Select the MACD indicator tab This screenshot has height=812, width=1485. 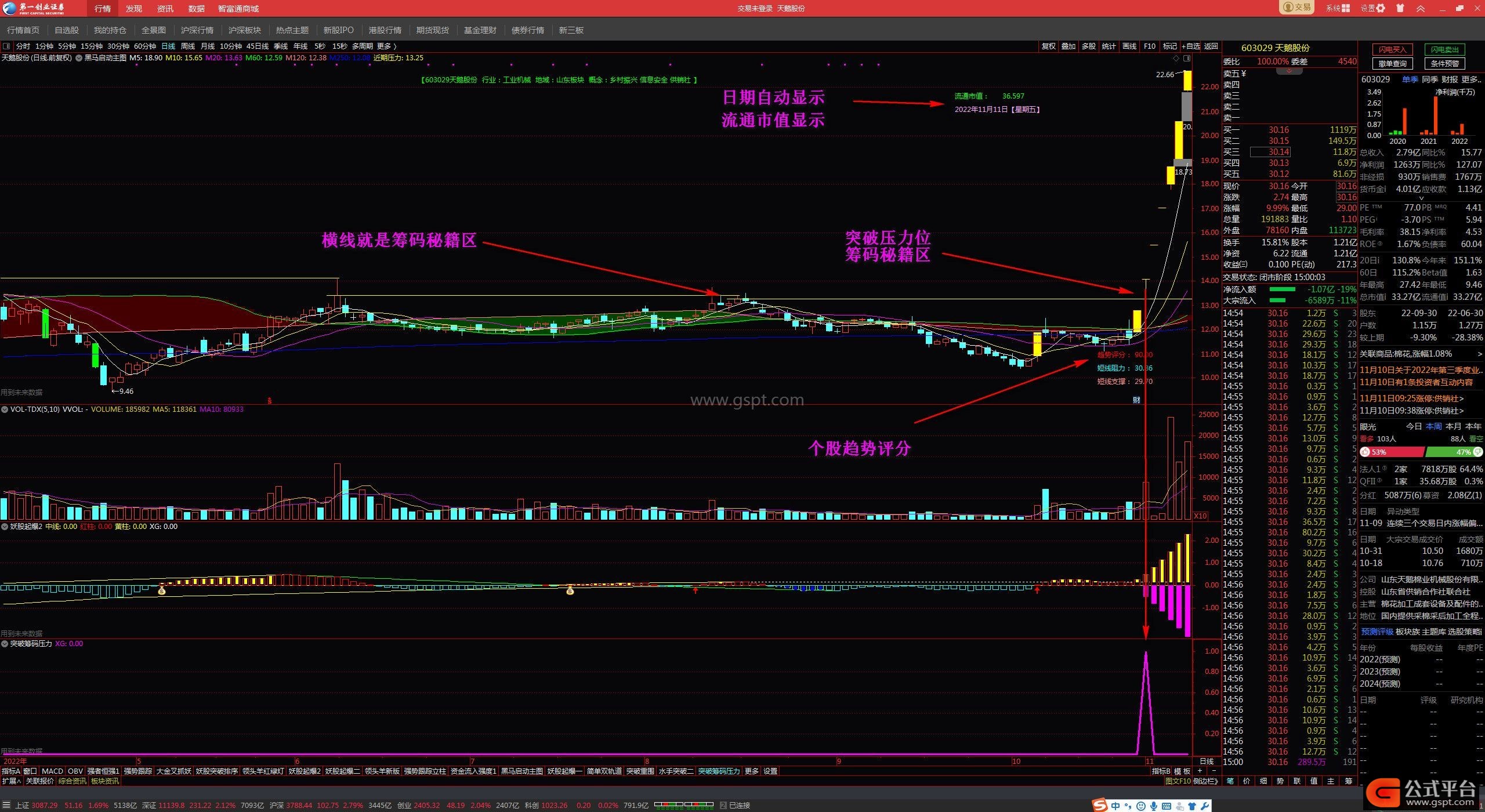tap(52, 771)
